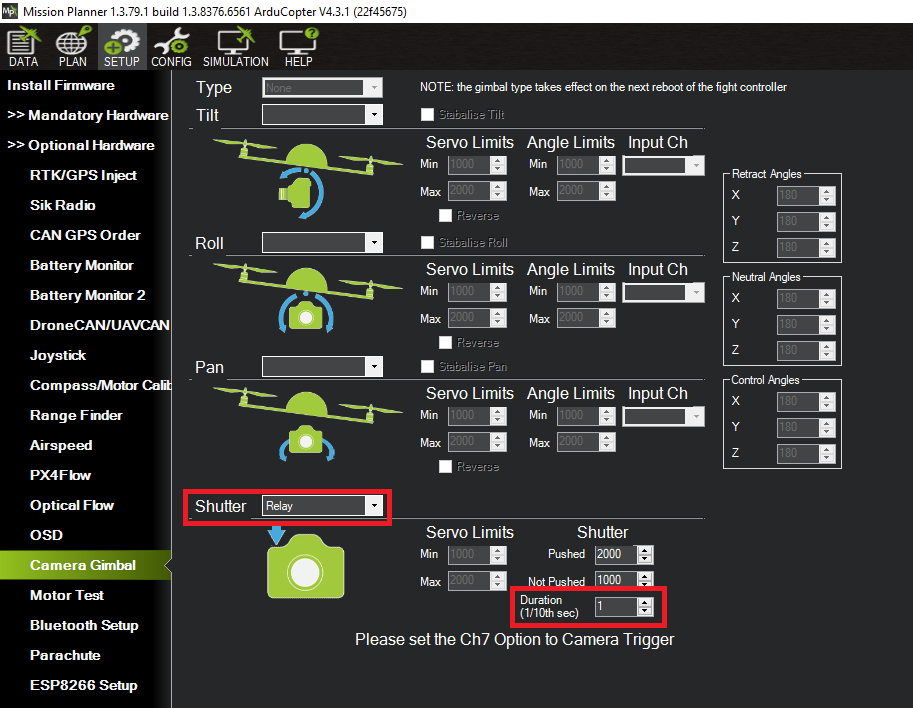Image resolution: width=913 pixels, height=708 pixels.
Task: Adjust Neutral Angles Y stepper
Action: pos(827,324)
